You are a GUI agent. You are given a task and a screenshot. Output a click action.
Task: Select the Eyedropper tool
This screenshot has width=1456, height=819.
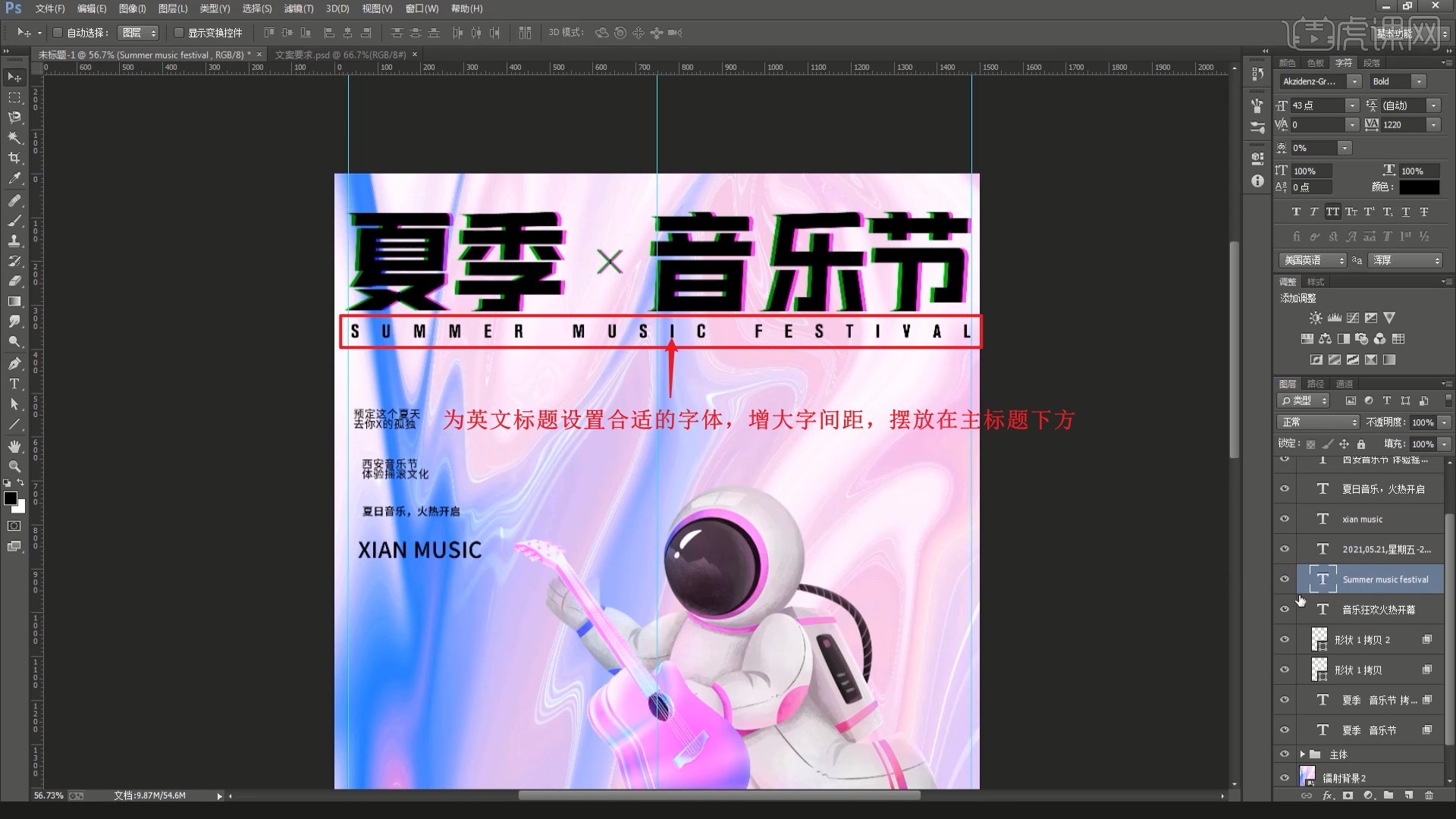pyautogui.click(x=14, y=178)
